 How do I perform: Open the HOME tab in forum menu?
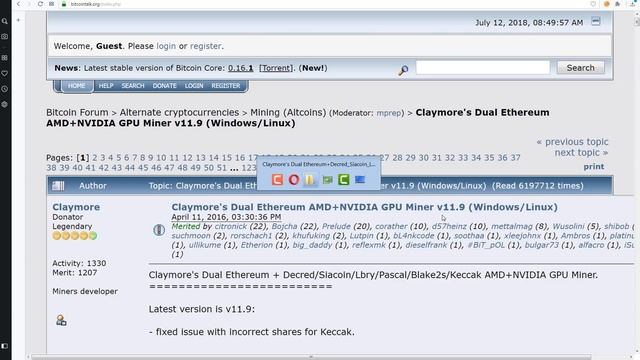[76, 86]
